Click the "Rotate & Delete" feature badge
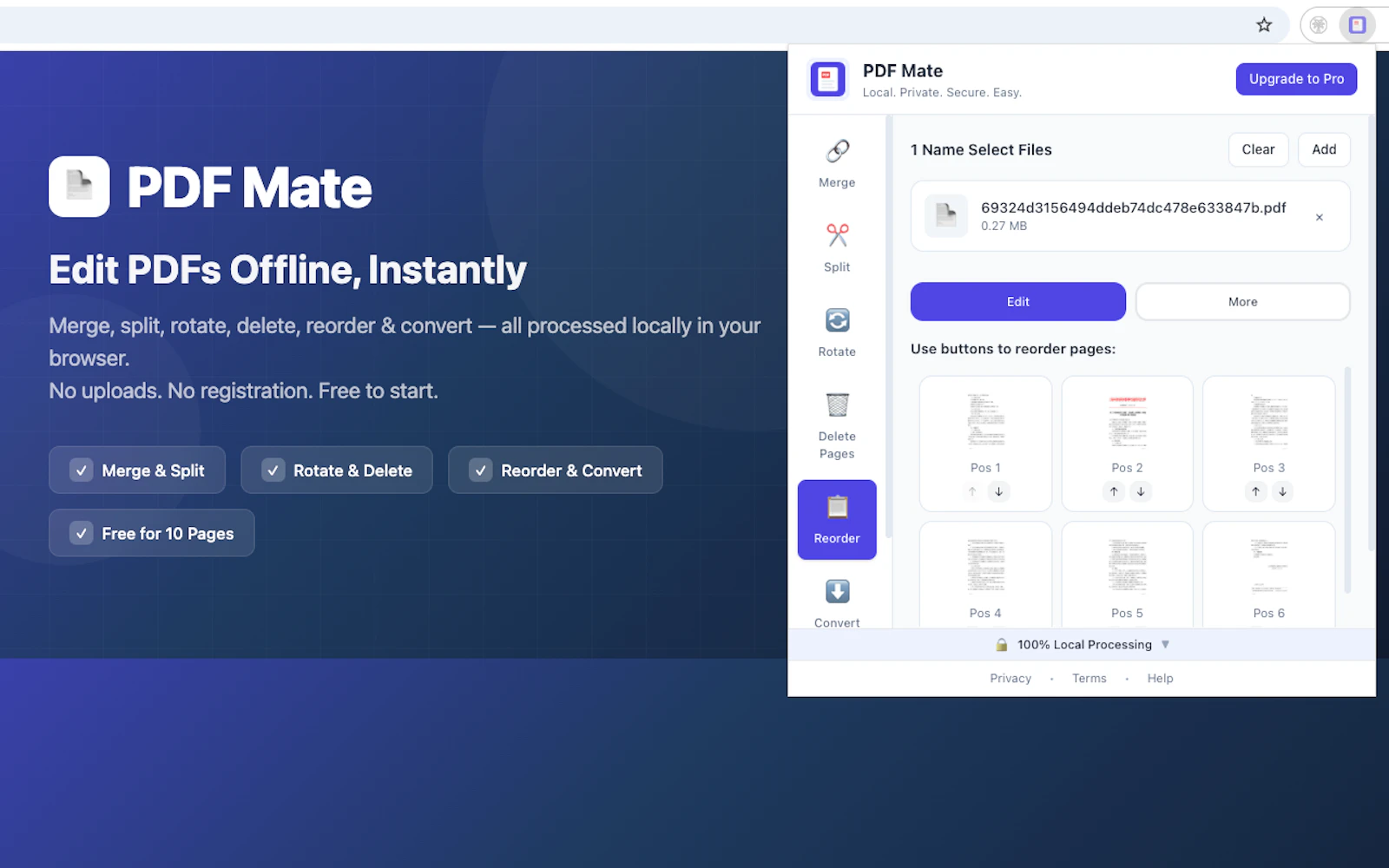Screen dimensions: 1389x868 [337, 470]
